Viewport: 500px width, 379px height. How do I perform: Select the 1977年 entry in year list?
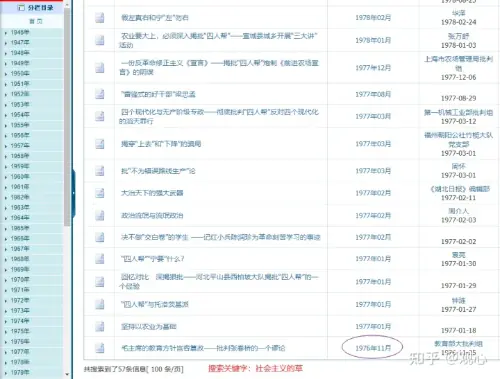coord(20,352)
